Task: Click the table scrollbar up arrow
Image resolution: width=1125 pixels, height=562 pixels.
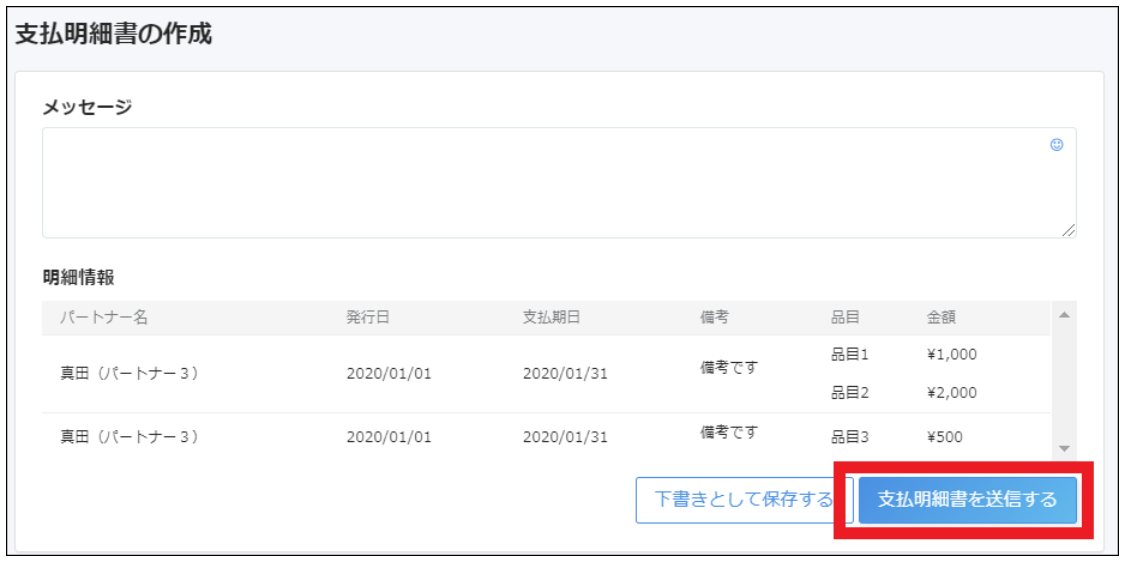Action: click(x=1064, y=316)
